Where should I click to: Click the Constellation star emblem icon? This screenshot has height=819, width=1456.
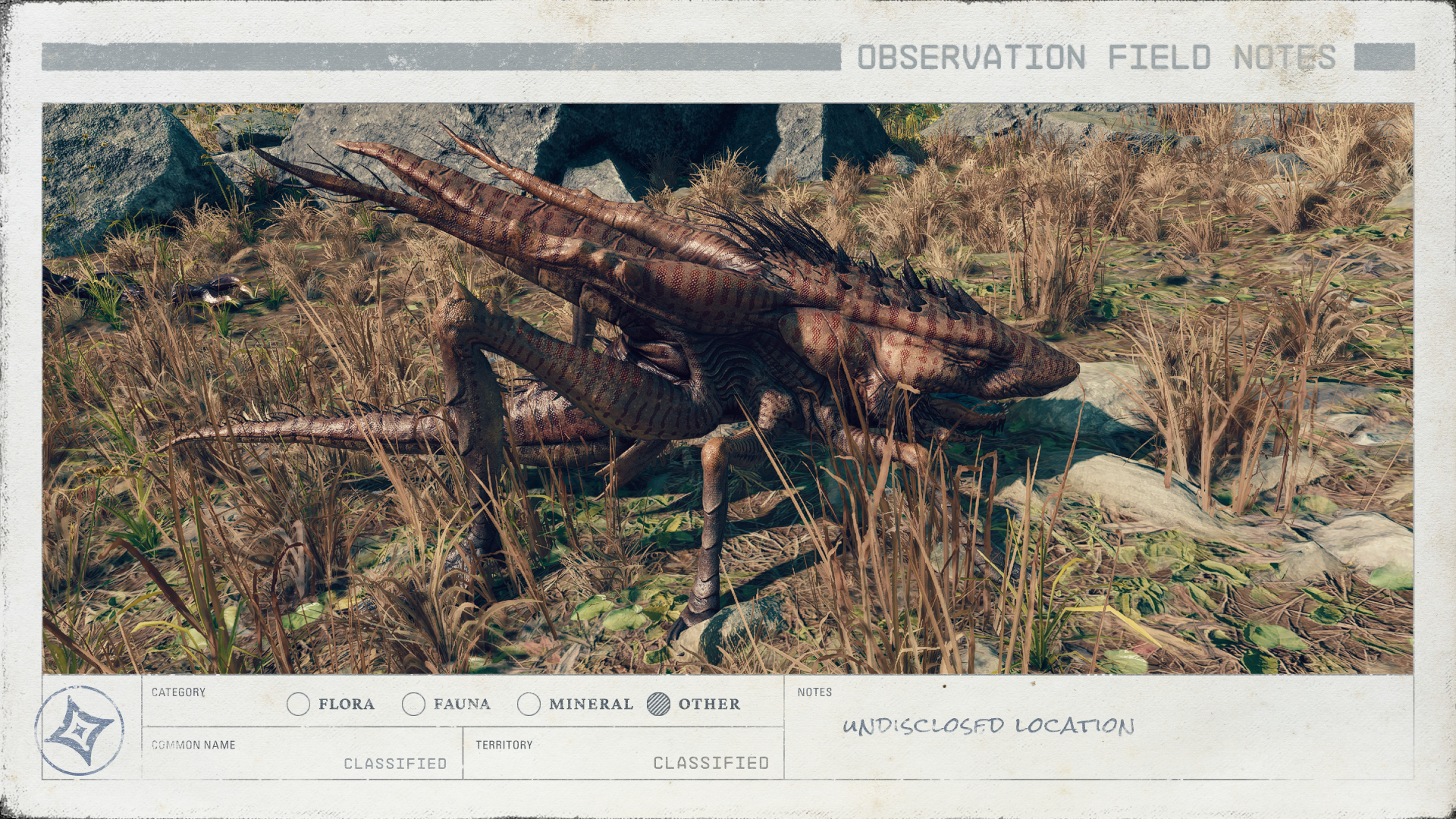[80, 730]
